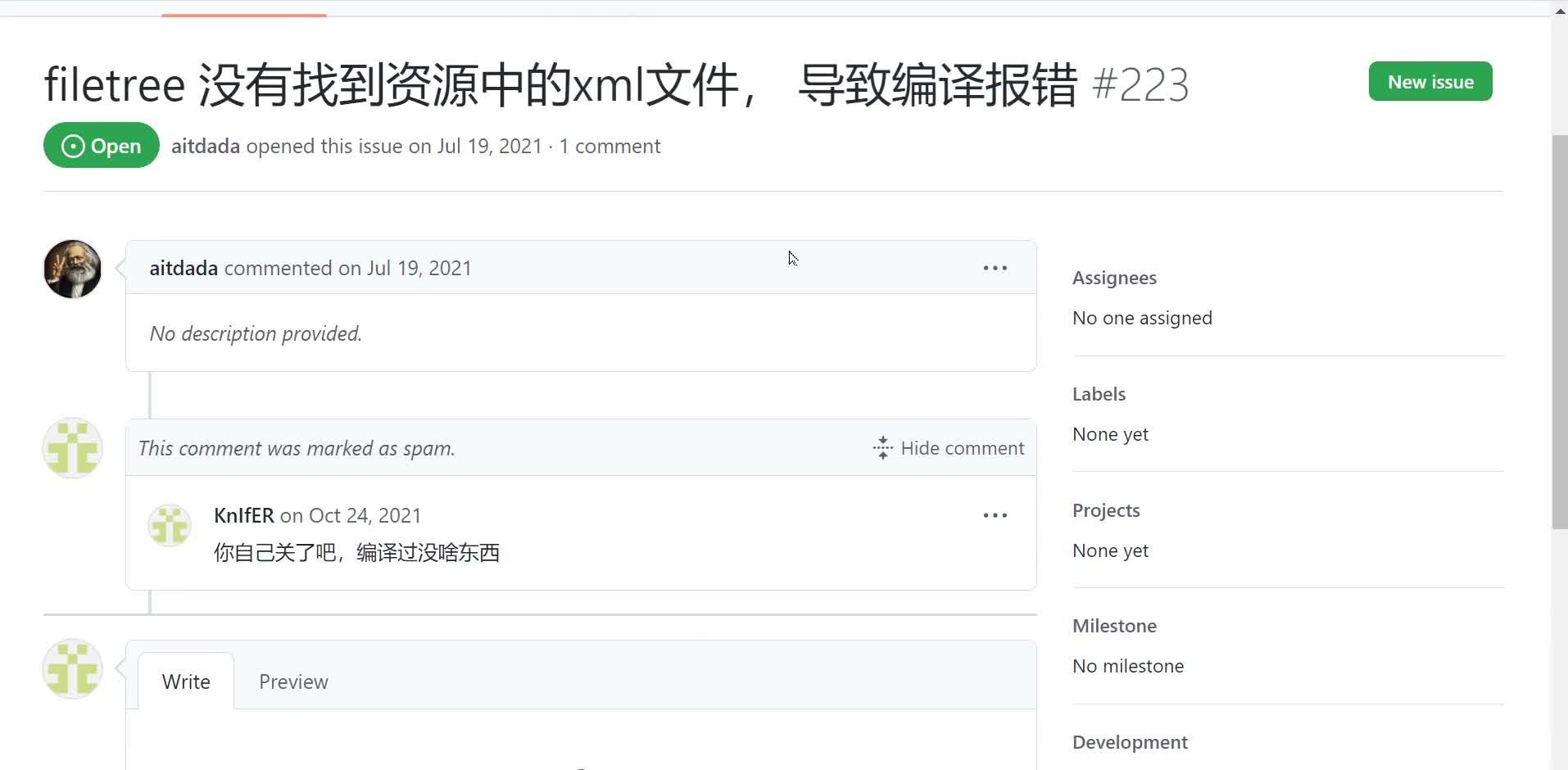Open the kebab menu on aitdada's comment

995,268
